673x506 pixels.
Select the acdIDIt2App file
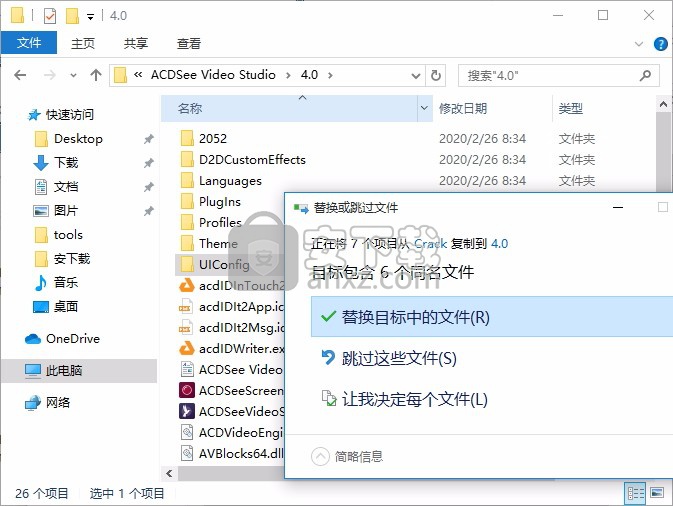[241, 307]
